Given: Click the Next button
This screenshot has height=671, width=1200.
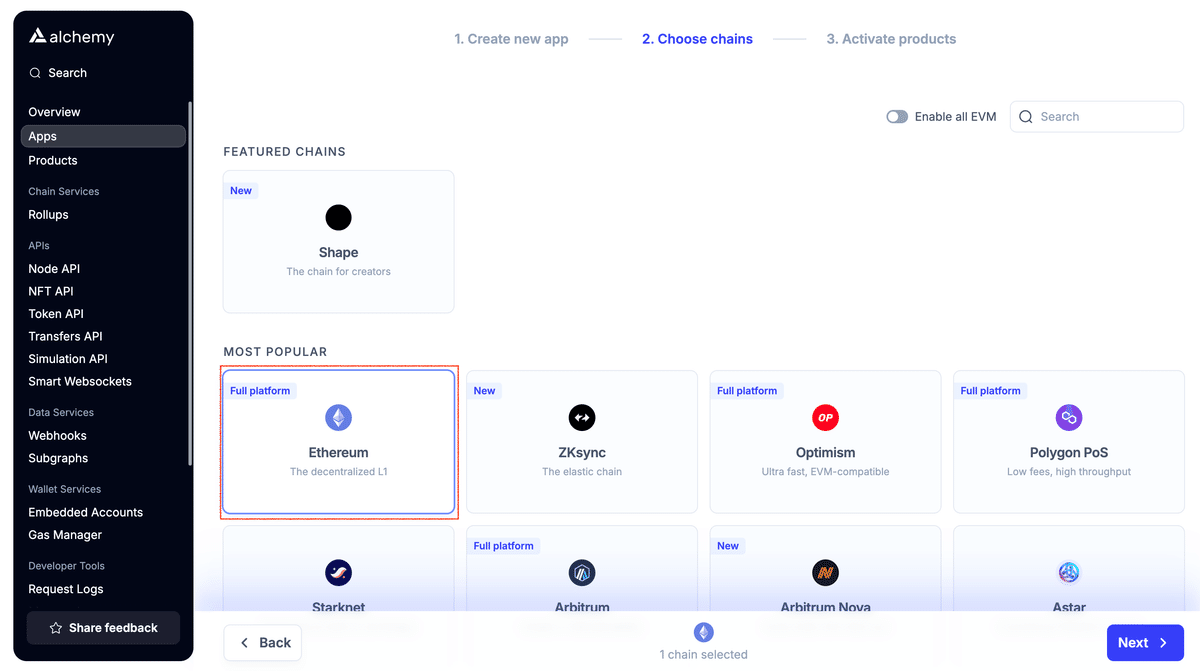Looking at the screenshot, I should tap(1145, 643).
